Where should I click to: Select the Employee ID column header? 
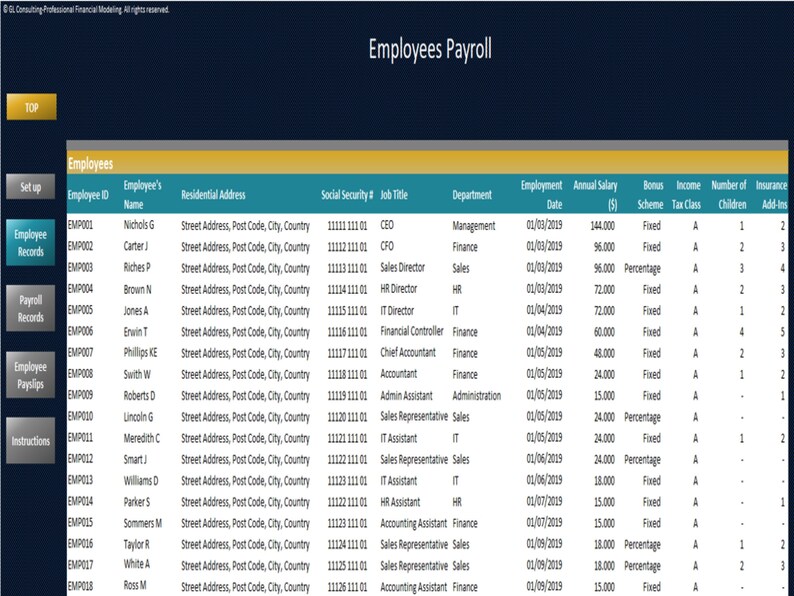[x=88, y=195]
